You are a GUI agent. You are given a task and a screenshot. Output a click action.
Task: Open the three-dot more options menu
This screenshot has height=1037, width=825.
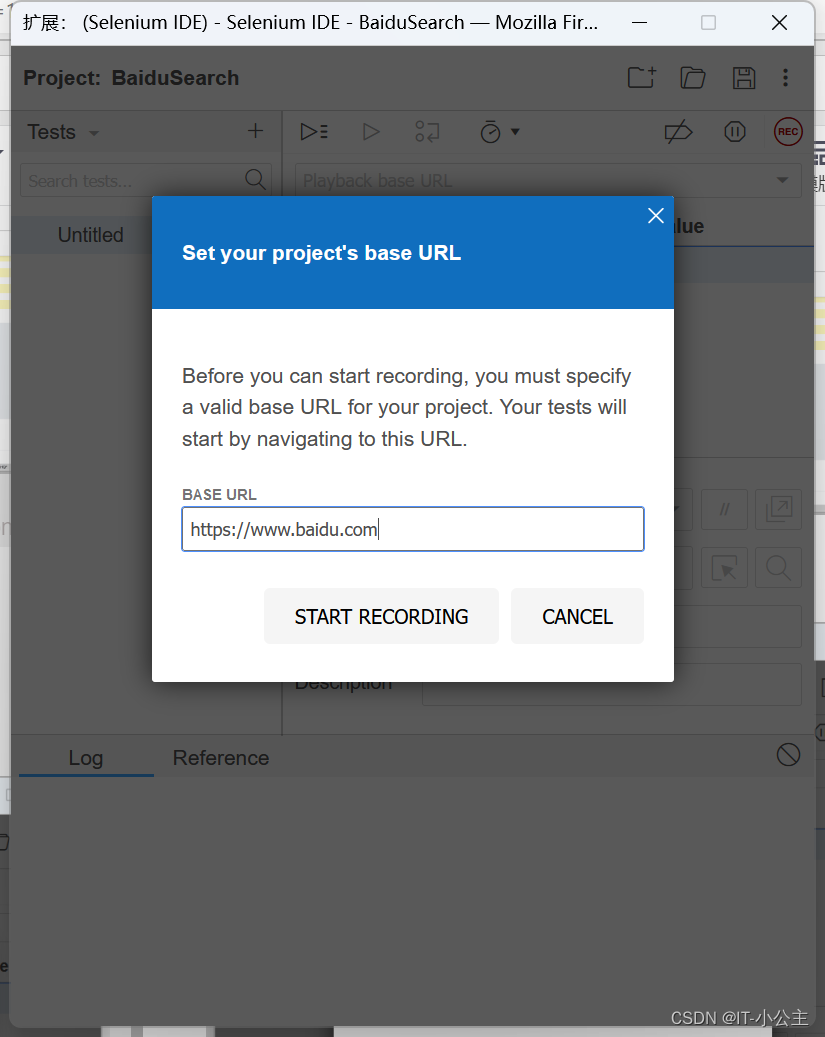785,78
